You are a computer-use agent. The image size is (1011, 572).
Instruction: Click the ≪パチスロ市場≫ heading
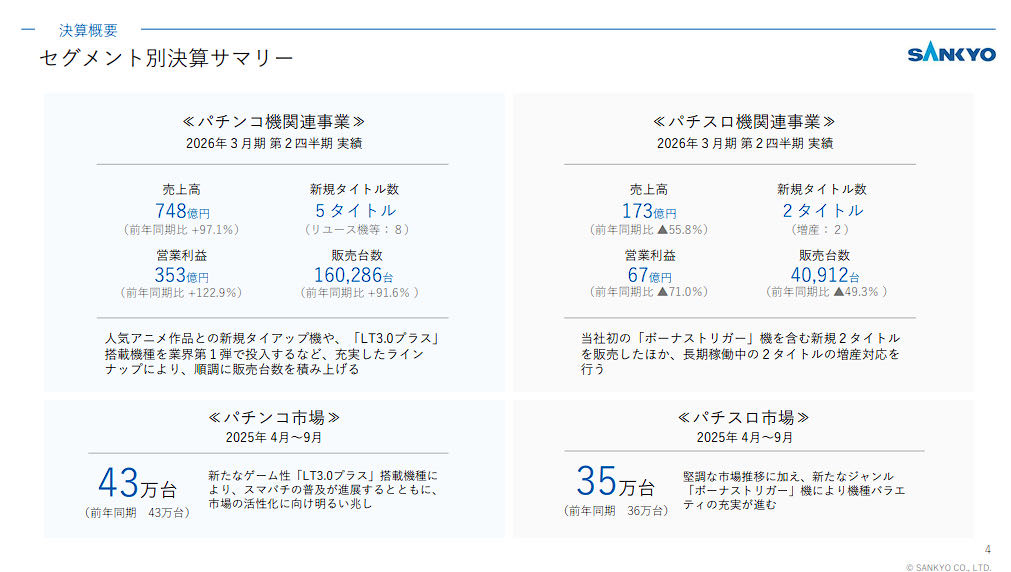(743, 417)
